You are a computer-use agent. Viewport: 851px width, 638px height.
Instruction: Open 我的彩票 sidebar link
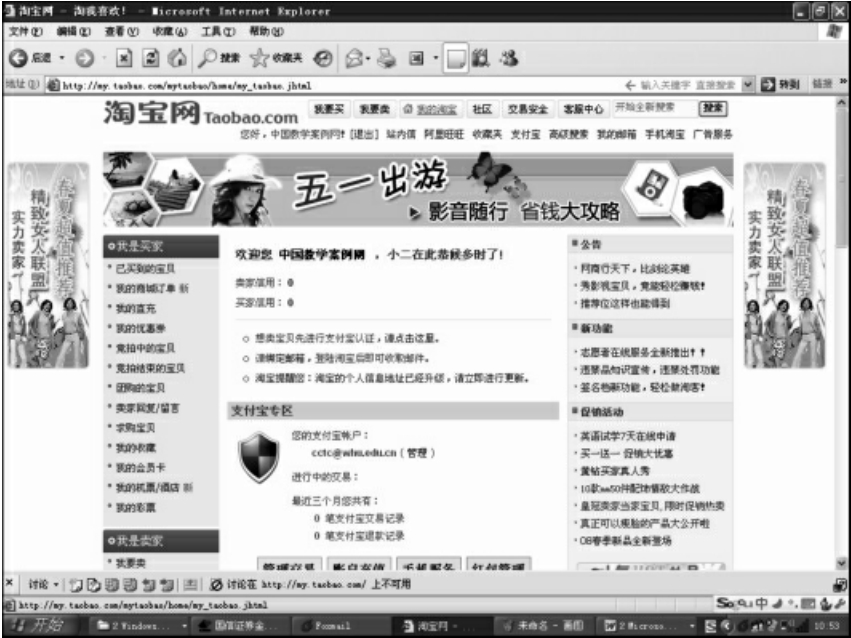[136, 507]
